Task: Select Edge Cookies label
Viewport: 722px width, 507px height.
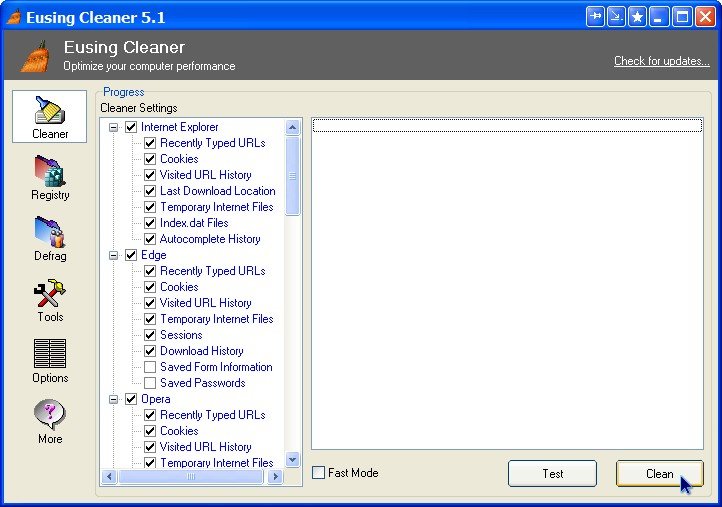Action: (x=179, y=287)
